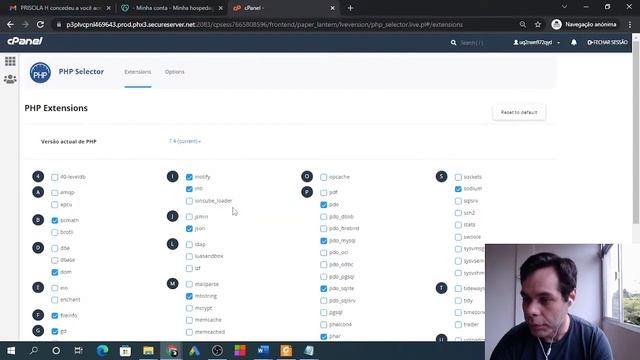Screen dimensions: 640x360
Task: Enable the sockets extension checkbox
Action: click(458, 177)
